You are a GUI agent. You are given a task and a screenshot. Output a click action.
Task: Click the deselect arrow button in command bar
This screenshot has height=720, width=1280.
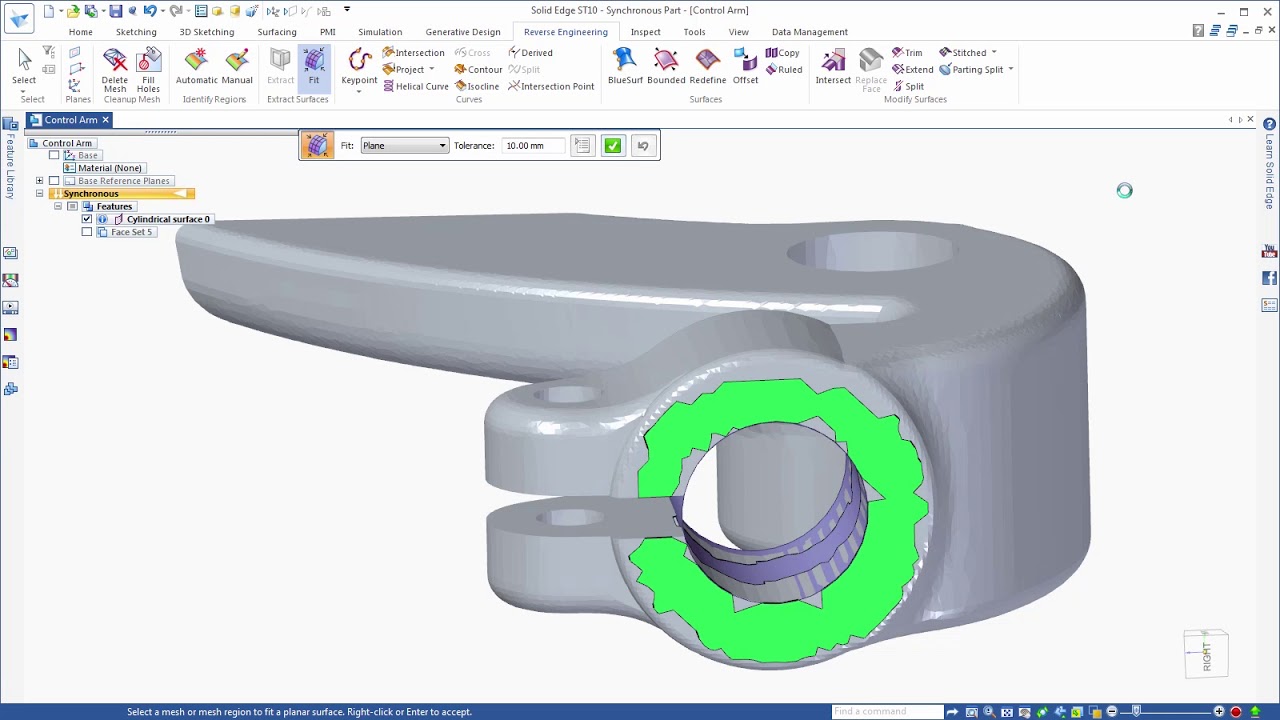pyautogui.click(x=643, y=146)
